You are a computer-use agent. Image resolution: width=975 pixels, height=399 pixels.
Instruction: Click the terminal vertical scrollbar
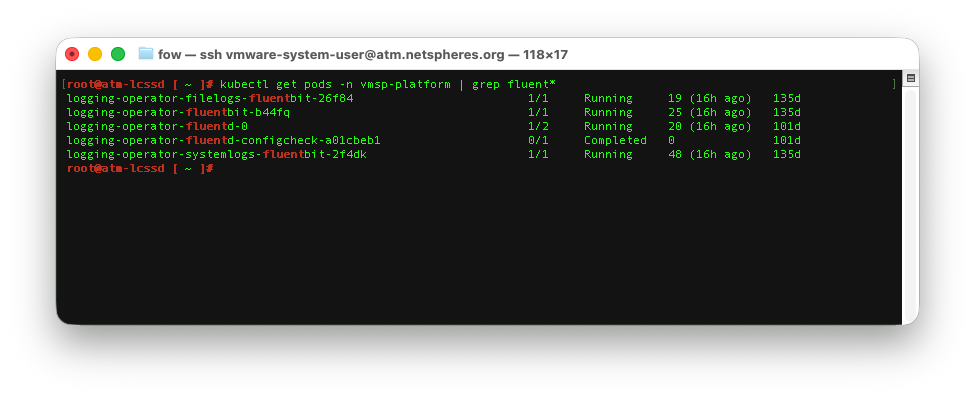tap(910, 205)
